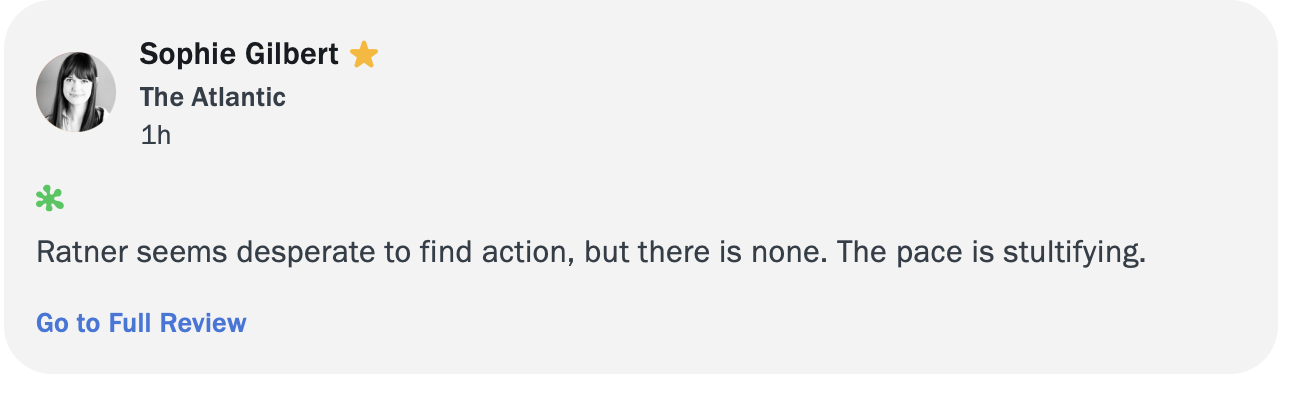Click the green splat rating icon

pyautogui.click(x=50, y=199)
